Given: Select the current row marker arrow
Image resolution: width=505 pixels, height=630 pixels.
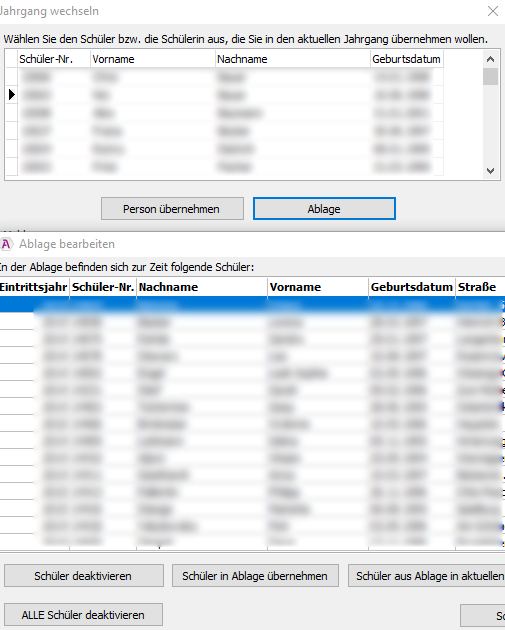Looking at the screenshot, I should pyautogui.click(x=12, y=95).
